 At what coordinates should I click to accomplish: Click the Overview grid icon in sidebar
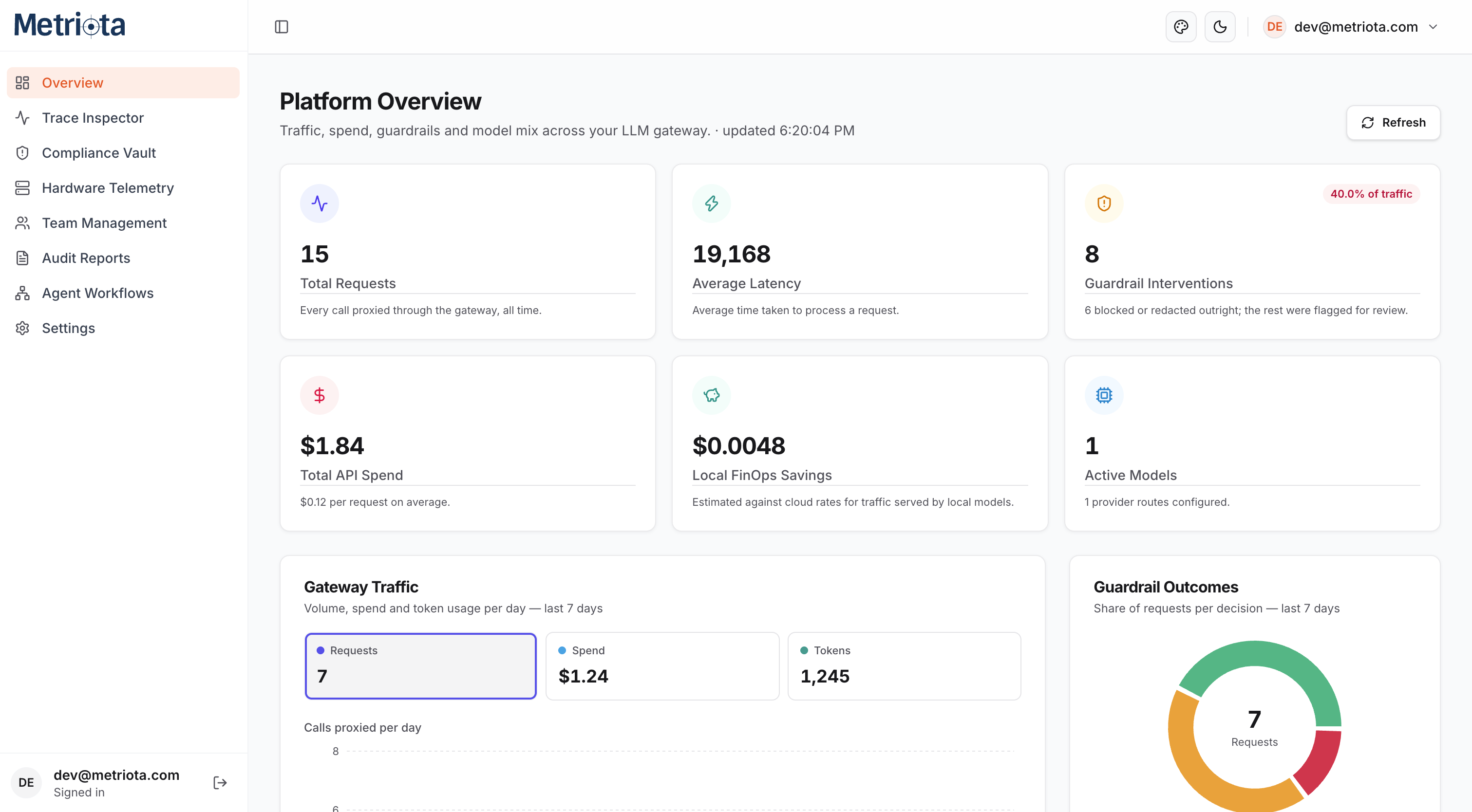[22, 83]
